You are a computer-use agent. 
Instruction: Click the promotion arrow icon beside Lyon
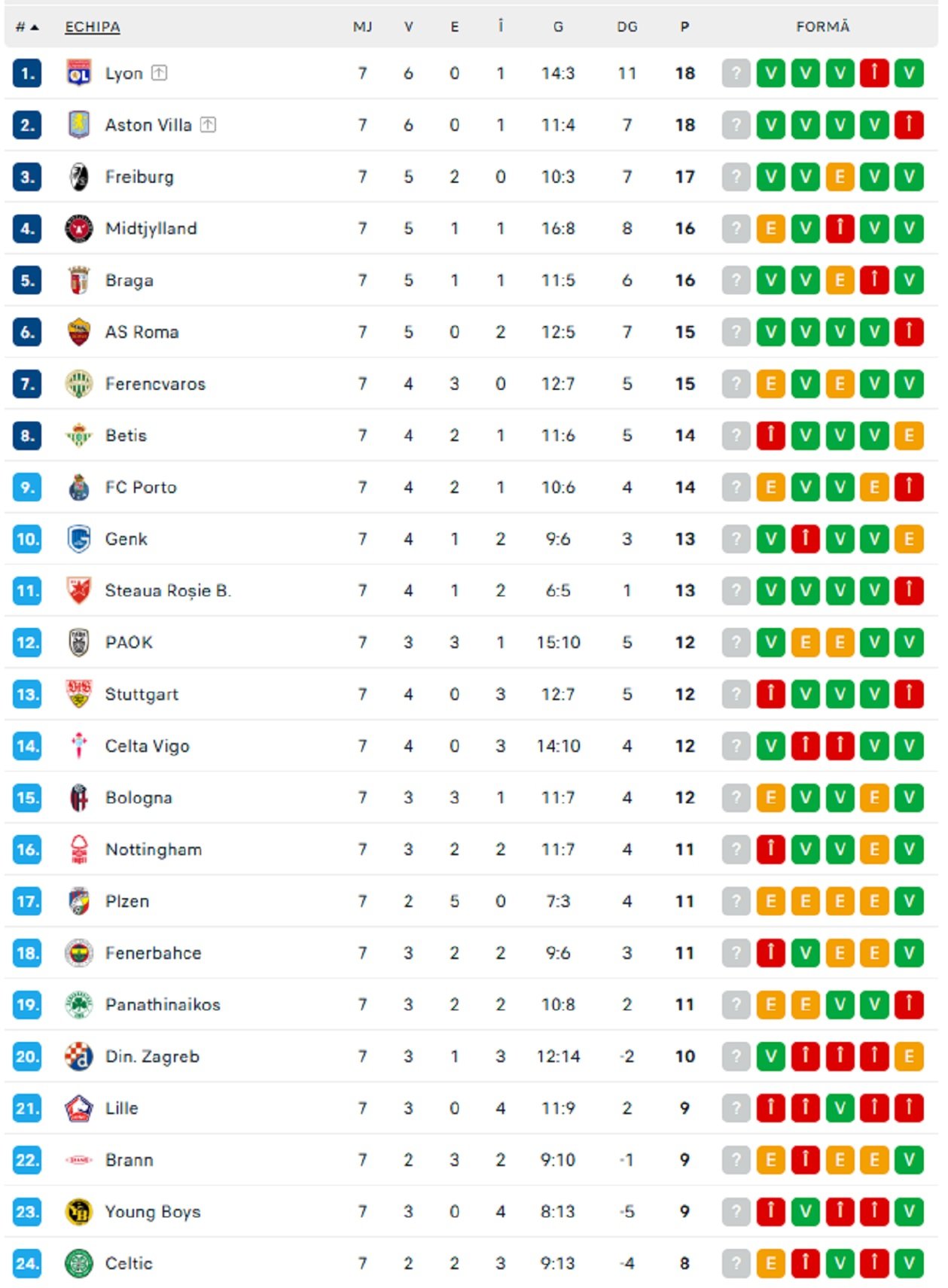click(x=159, y=73)
